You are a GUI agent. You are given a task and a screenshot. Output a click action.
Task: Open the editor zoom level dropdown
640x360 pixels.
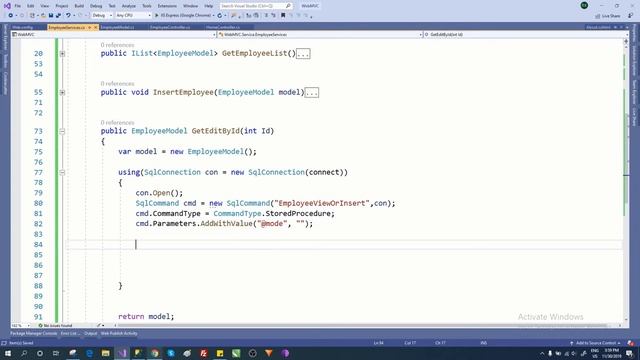tap(21, 326)
